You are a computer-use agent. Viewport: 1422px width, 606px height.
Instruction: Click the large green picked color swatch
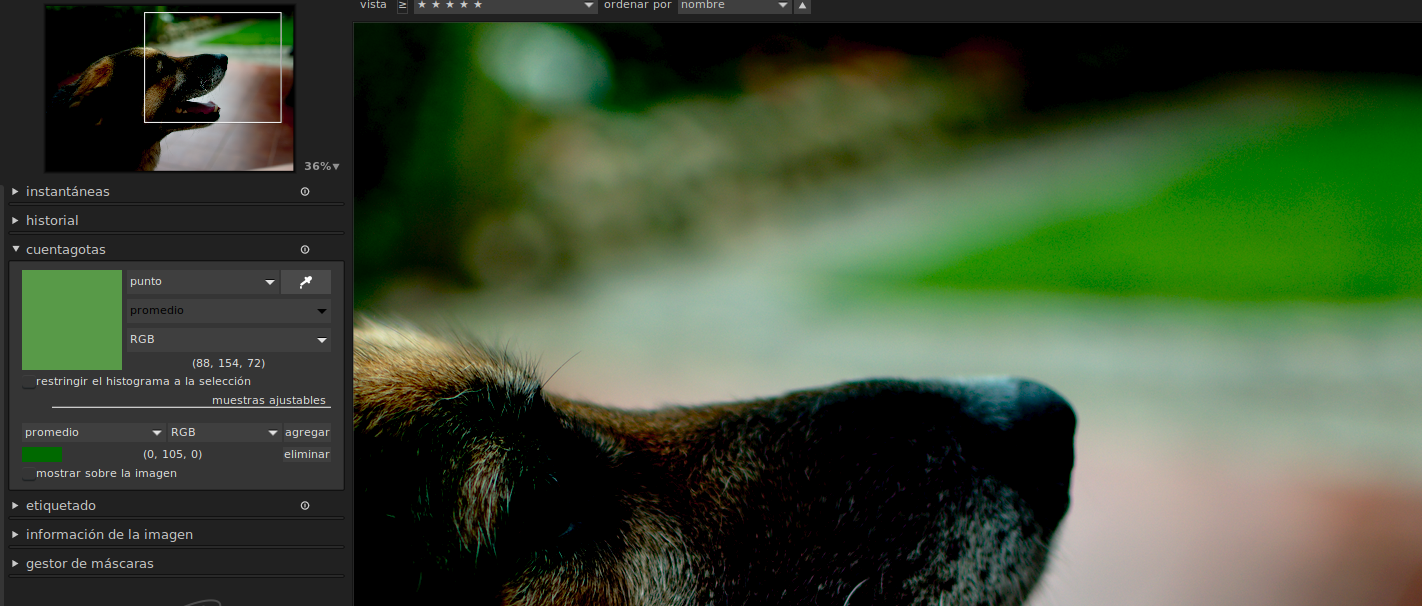72,320
